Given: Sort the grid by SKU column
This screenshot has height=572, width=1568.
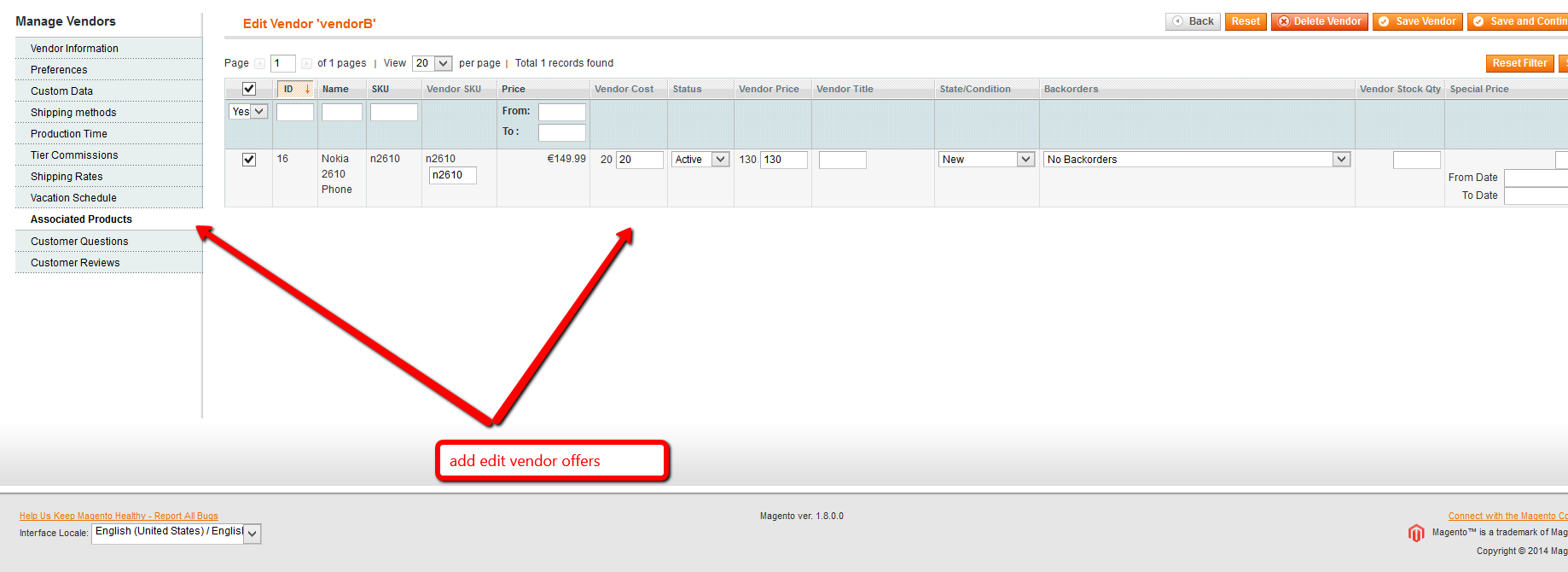Looking at the screenshot, I should (380, 89).
